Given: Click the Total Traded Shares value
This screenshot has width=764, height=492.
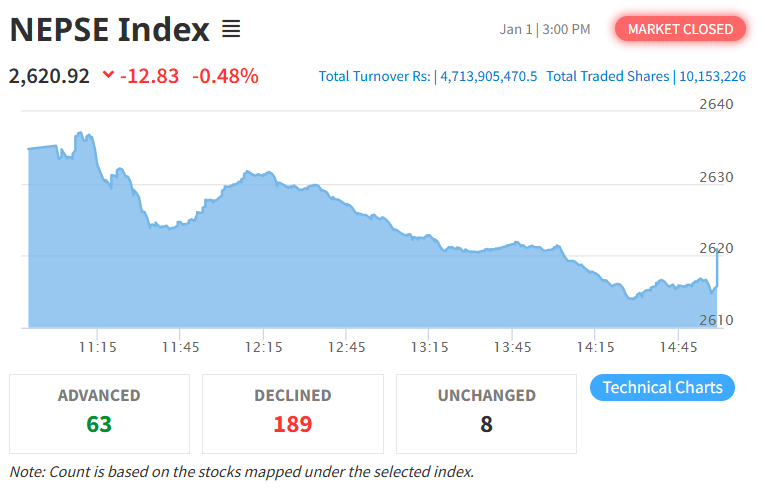Looking at the screenshot, I should click(x=713, y=76).
